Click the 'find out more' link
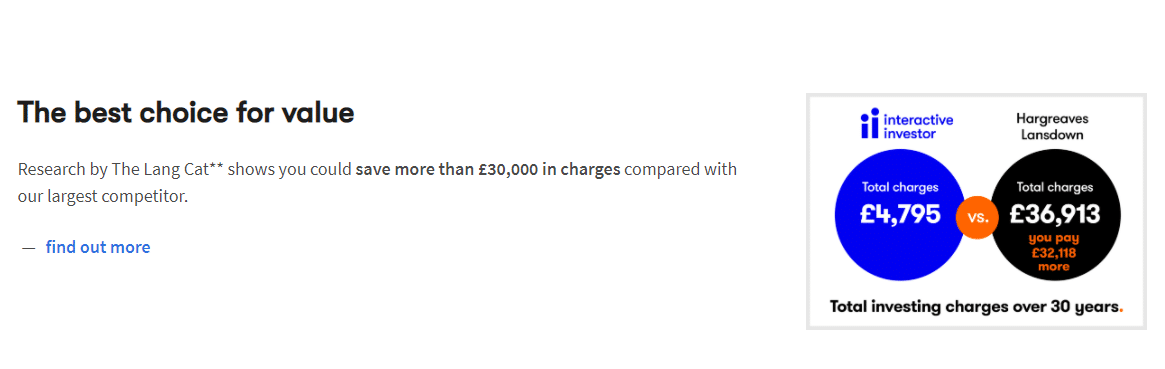 tap(98, 247)
